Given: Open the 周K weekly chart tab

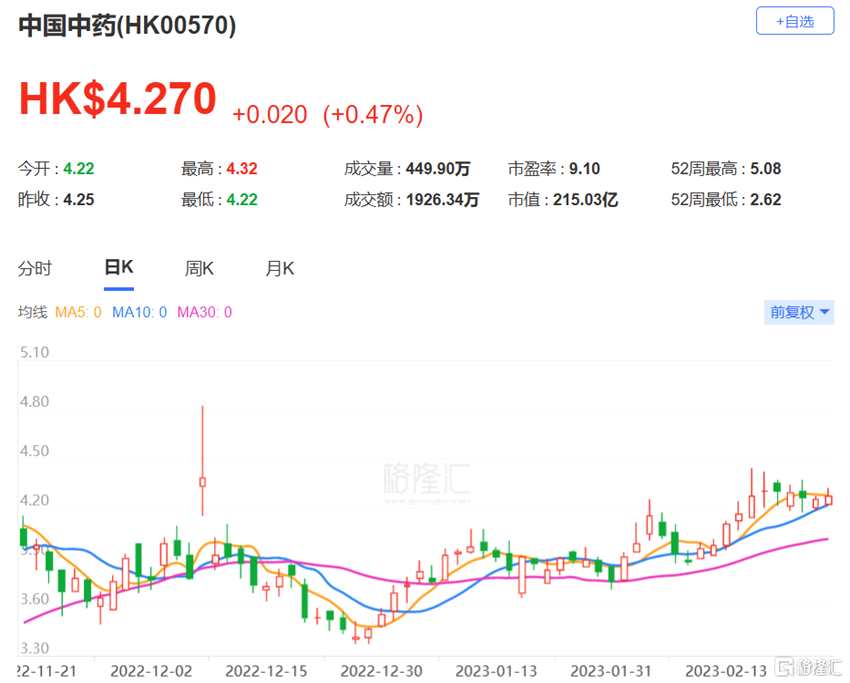Looking at the screenshot, I should tap(199, 268).
